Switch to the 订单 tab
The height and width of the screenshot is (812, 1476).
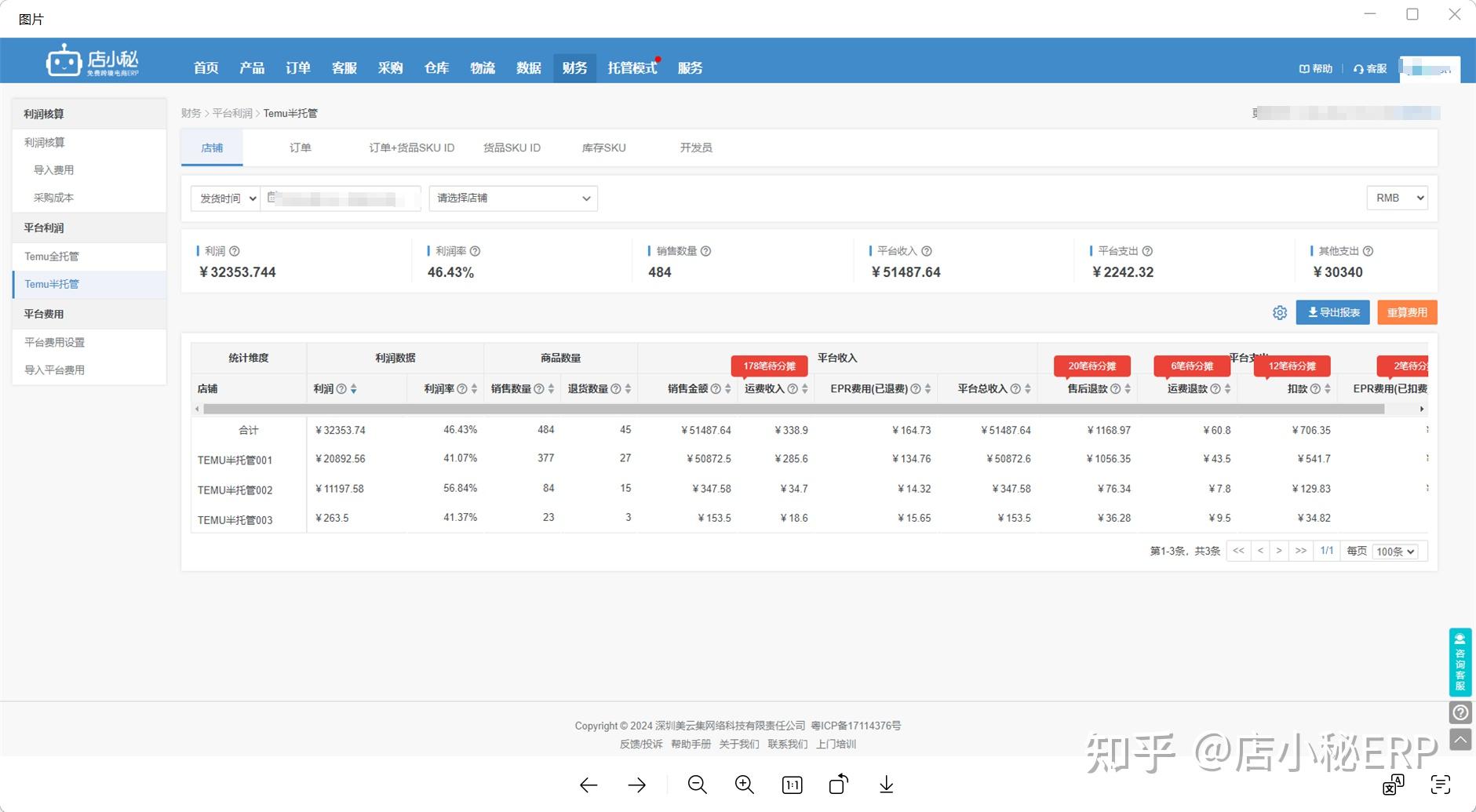[300, 147]
